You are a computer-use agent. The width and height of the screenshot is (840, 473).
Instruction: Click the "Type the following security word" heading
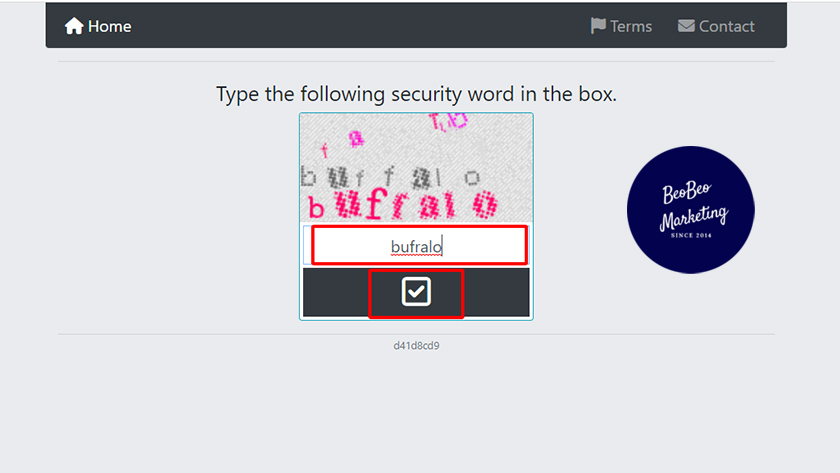(x=416, y=95)
